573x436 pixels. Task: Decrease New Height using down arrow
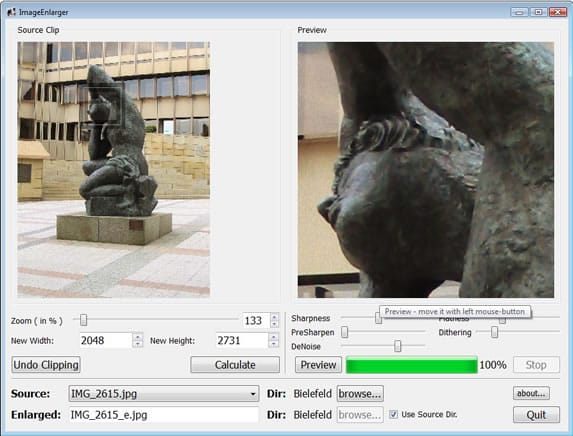[x=274, y=344]
